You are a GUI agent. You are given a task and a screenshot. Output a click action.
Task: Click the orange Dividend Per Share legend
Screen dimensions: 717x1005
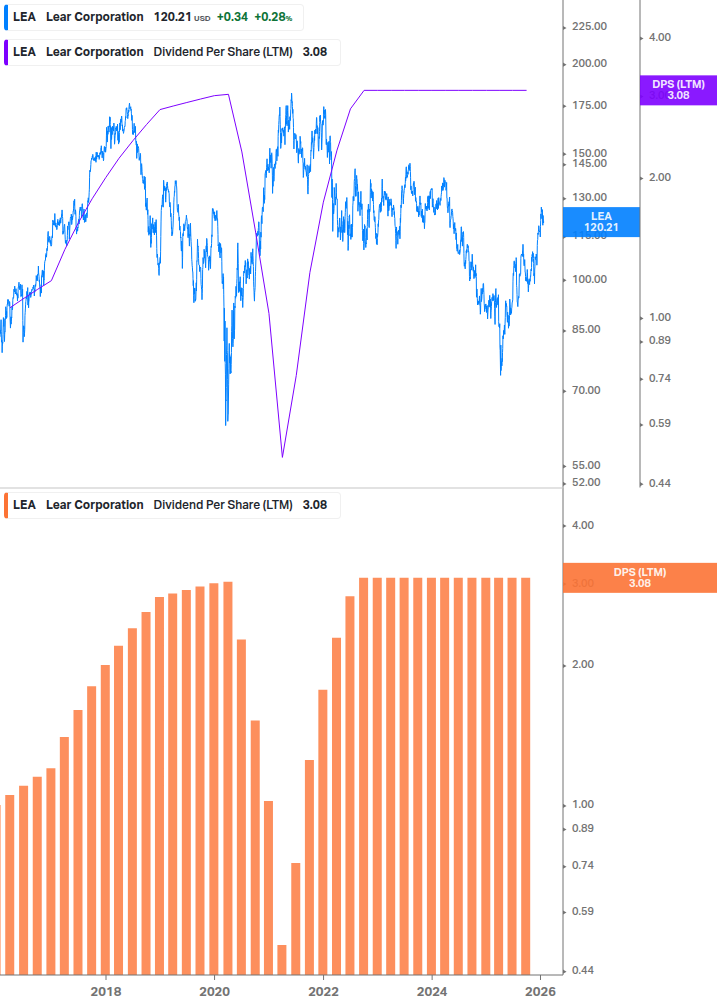171,505
